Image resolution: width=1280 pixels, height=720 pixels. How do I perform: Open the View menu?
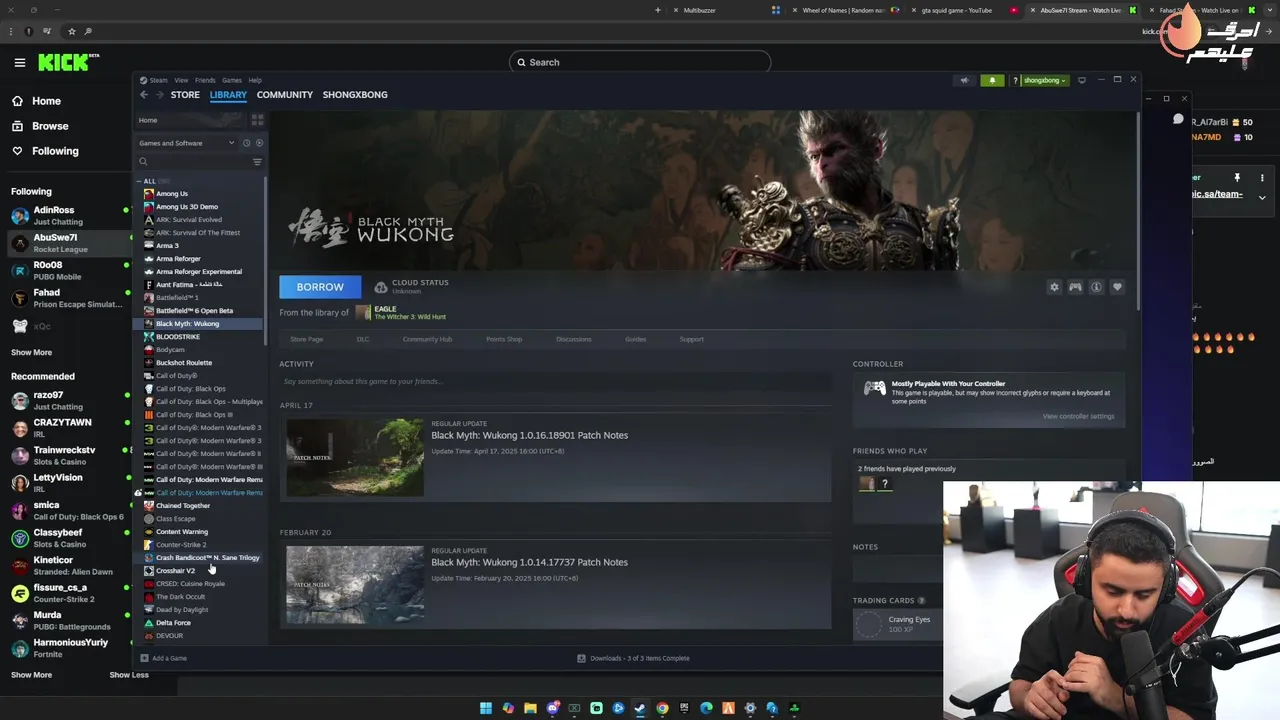tap(181, 80)
